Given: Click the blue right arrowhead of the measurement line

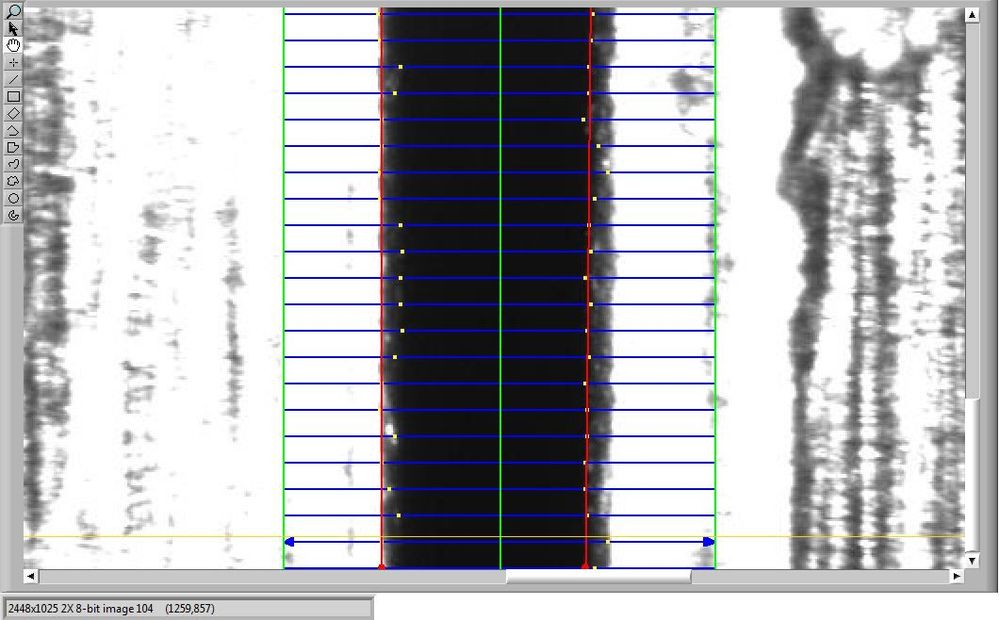Looking at the screenshot, I should pyautogui.click(x=708, y=542).
